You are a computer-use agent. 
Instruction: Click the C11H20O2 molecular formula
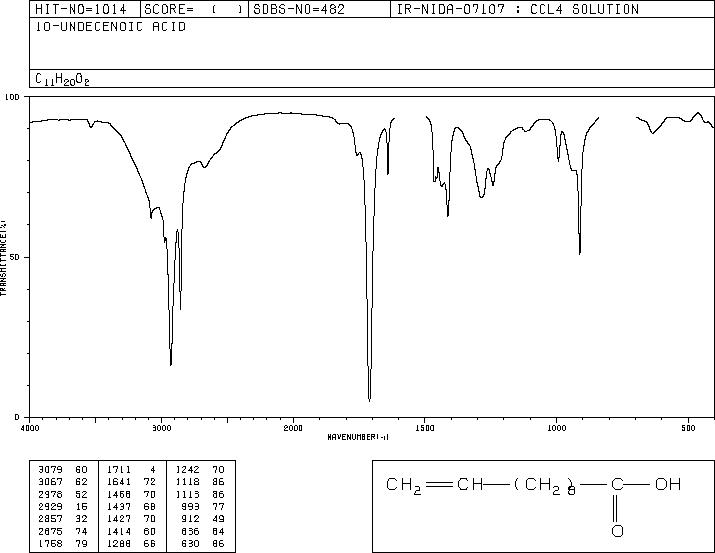[62, 79]
